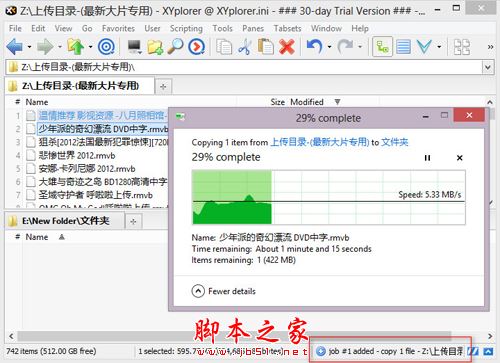Viewport: 500px width, 363px height.
Task: Open Back button history dropdown arrow
Action: point(29,47)
